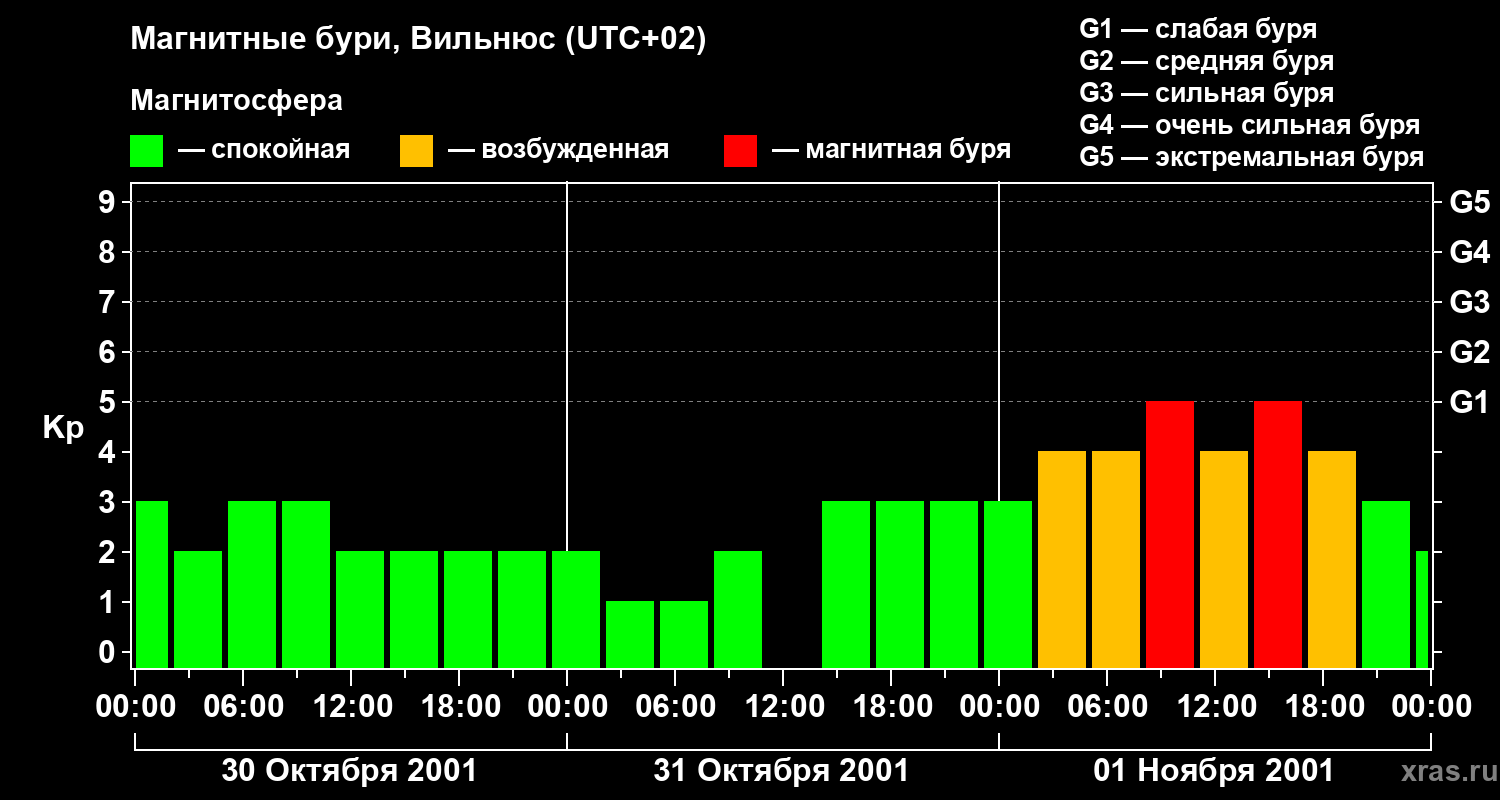This screenshot has width=1500, height=800.
Task: Click the '30 Октября 2001' date label
Action: [349, 771]
